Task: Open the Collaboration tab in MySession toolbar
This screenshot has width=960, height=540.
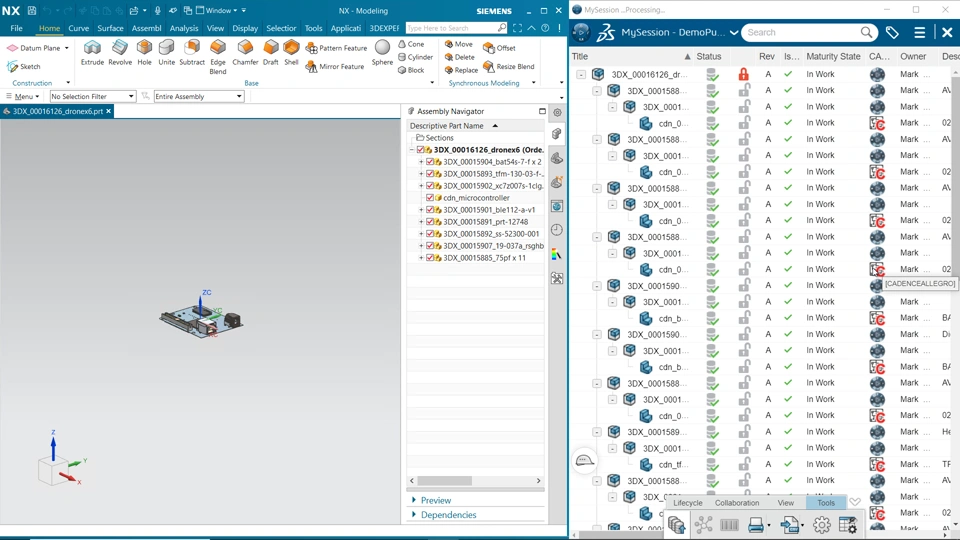Action: (x=737, y=503)
